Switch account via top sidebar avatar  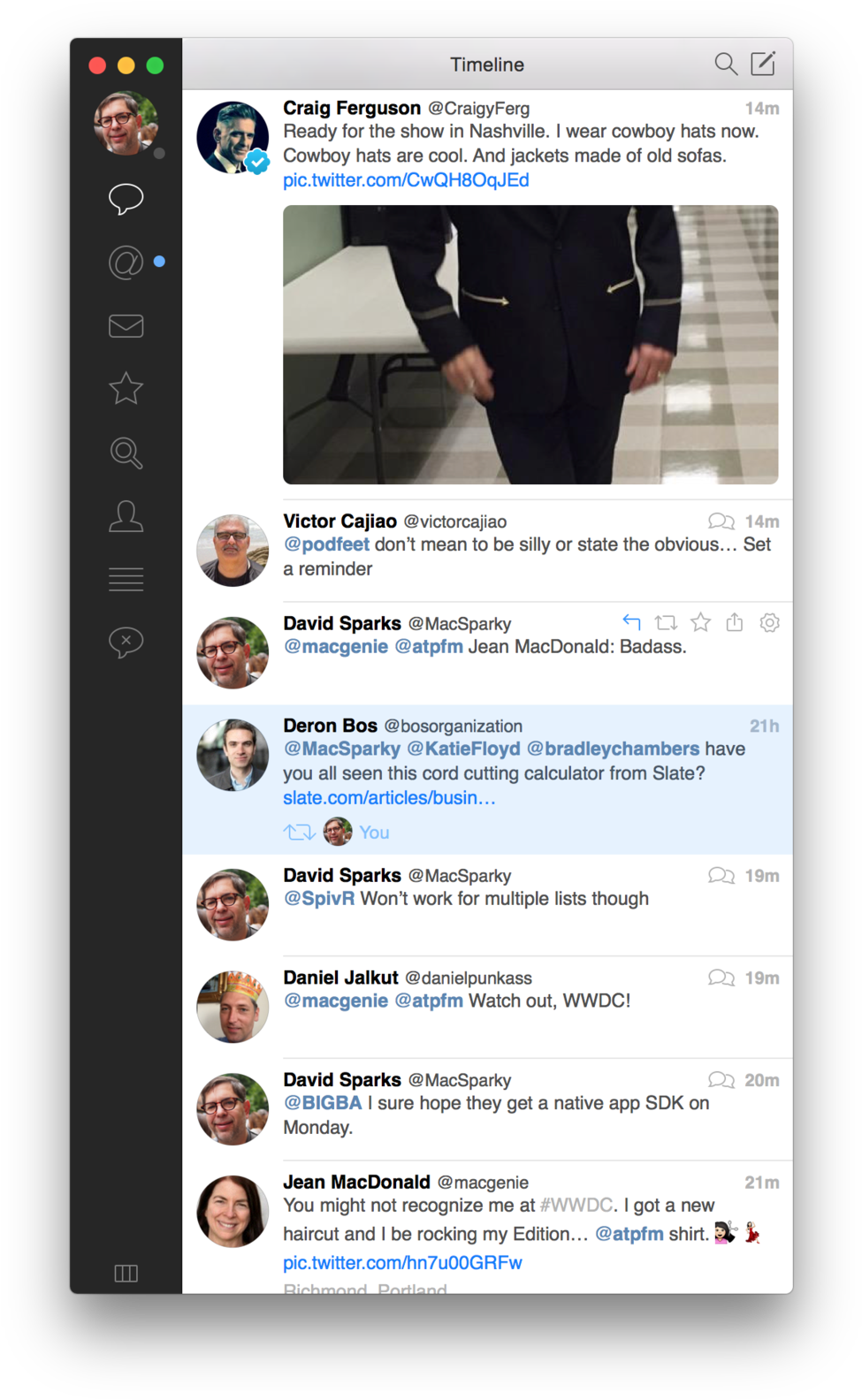click(126, 123)
